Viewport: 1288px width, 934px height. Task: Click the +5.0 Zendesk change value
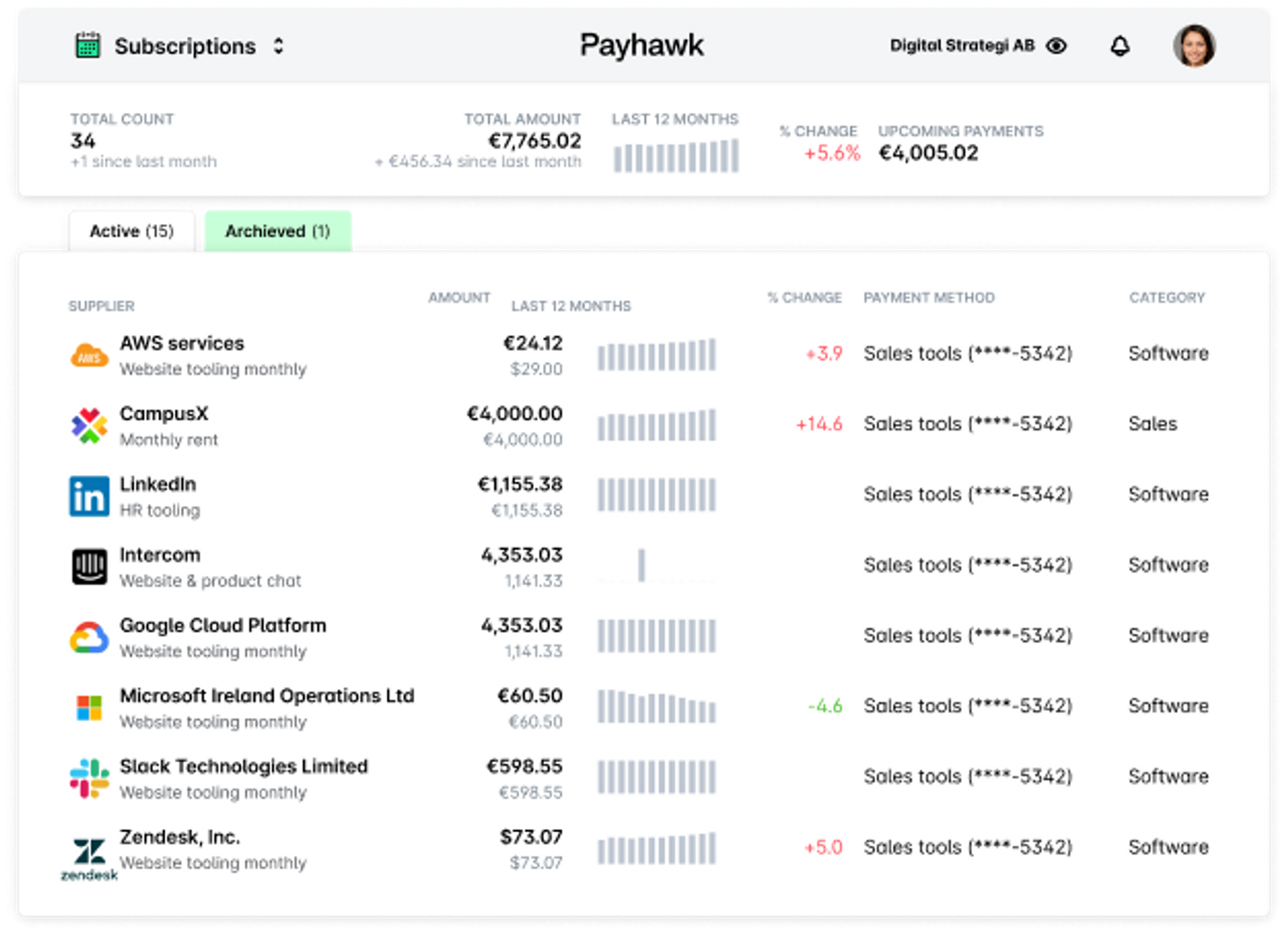(824, 847)
